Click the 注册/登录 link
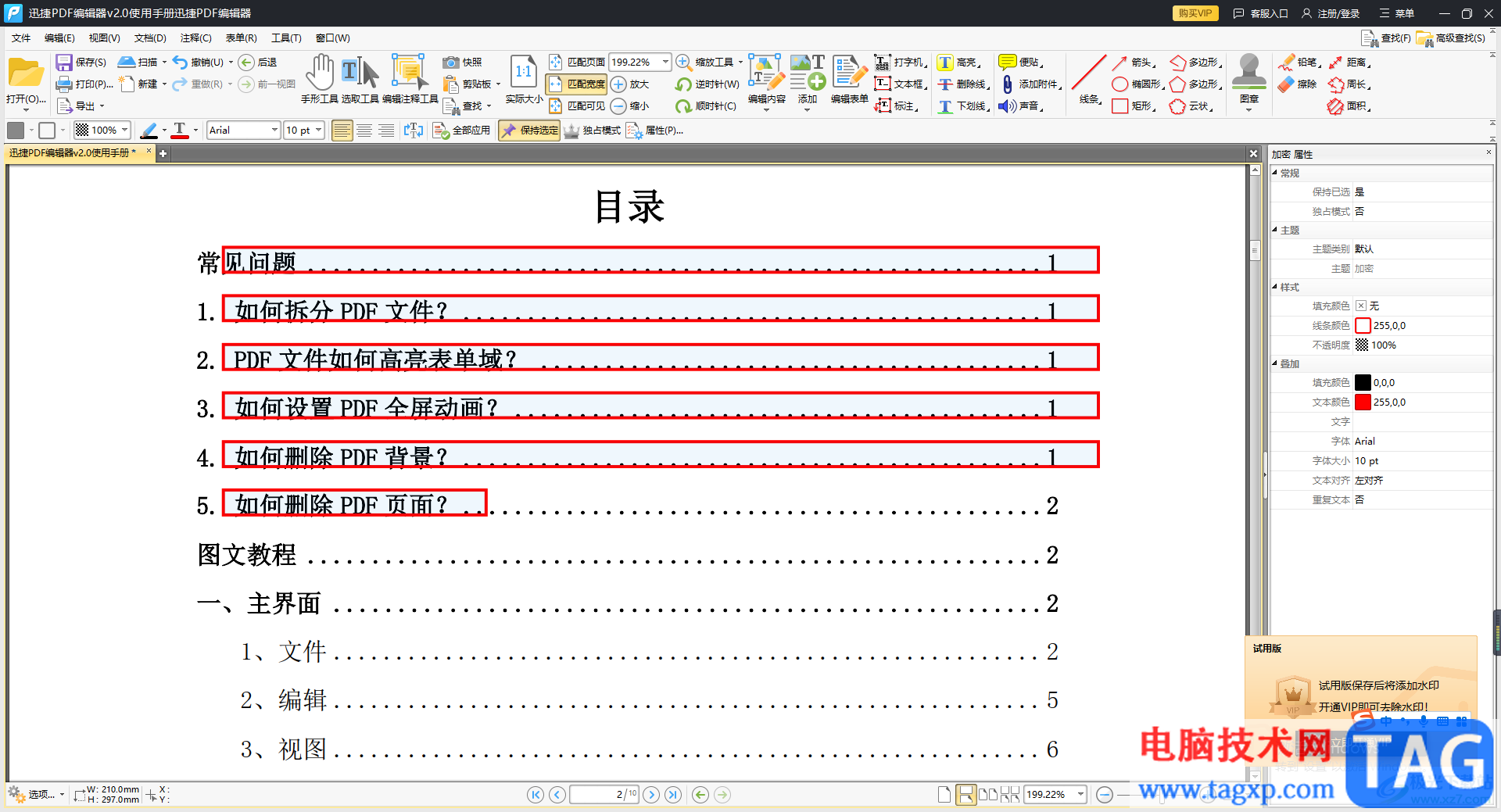 click(1331, 13)
